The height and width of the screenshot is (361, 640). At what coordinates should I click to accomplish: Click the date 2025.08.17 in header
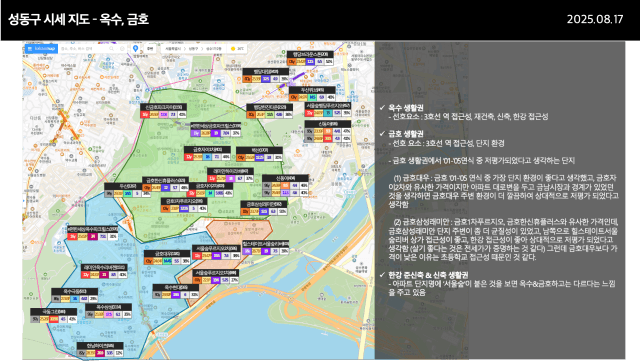[595, 19]
